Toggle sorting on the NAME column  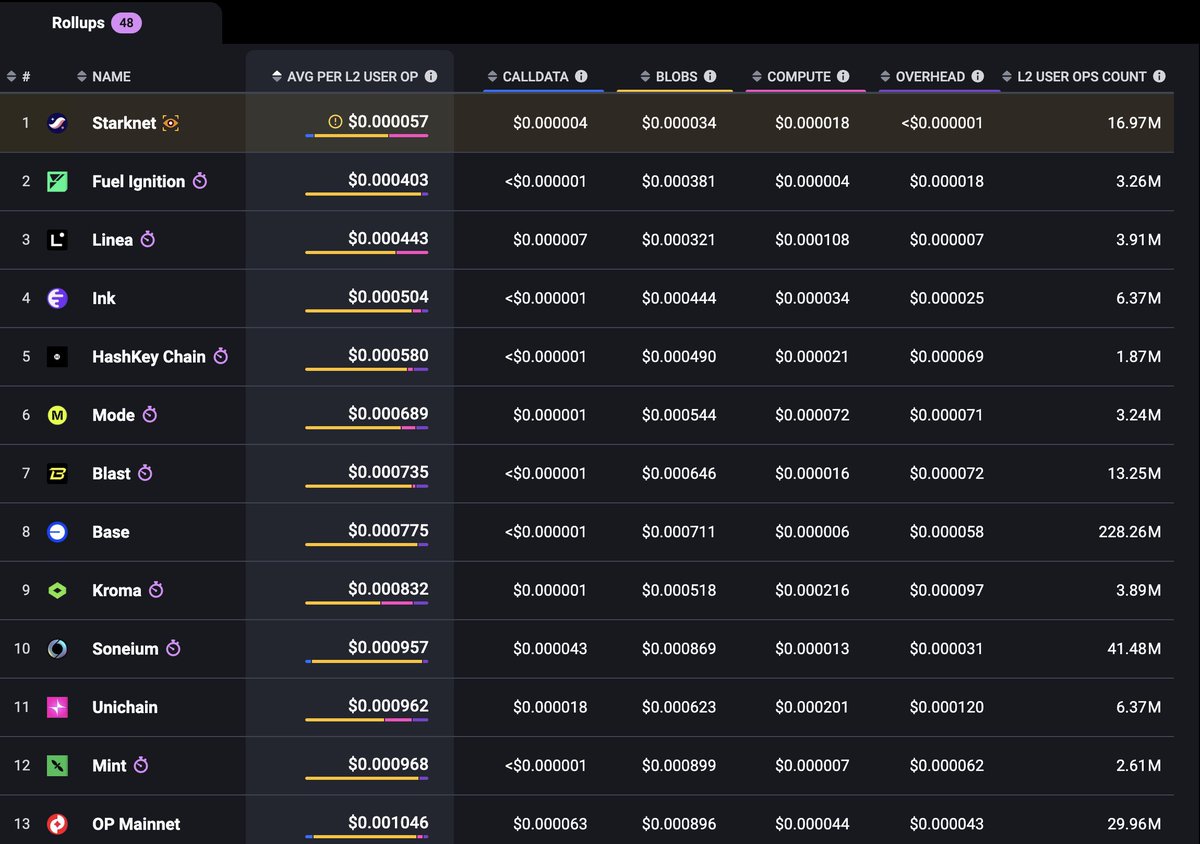[82, 76]
